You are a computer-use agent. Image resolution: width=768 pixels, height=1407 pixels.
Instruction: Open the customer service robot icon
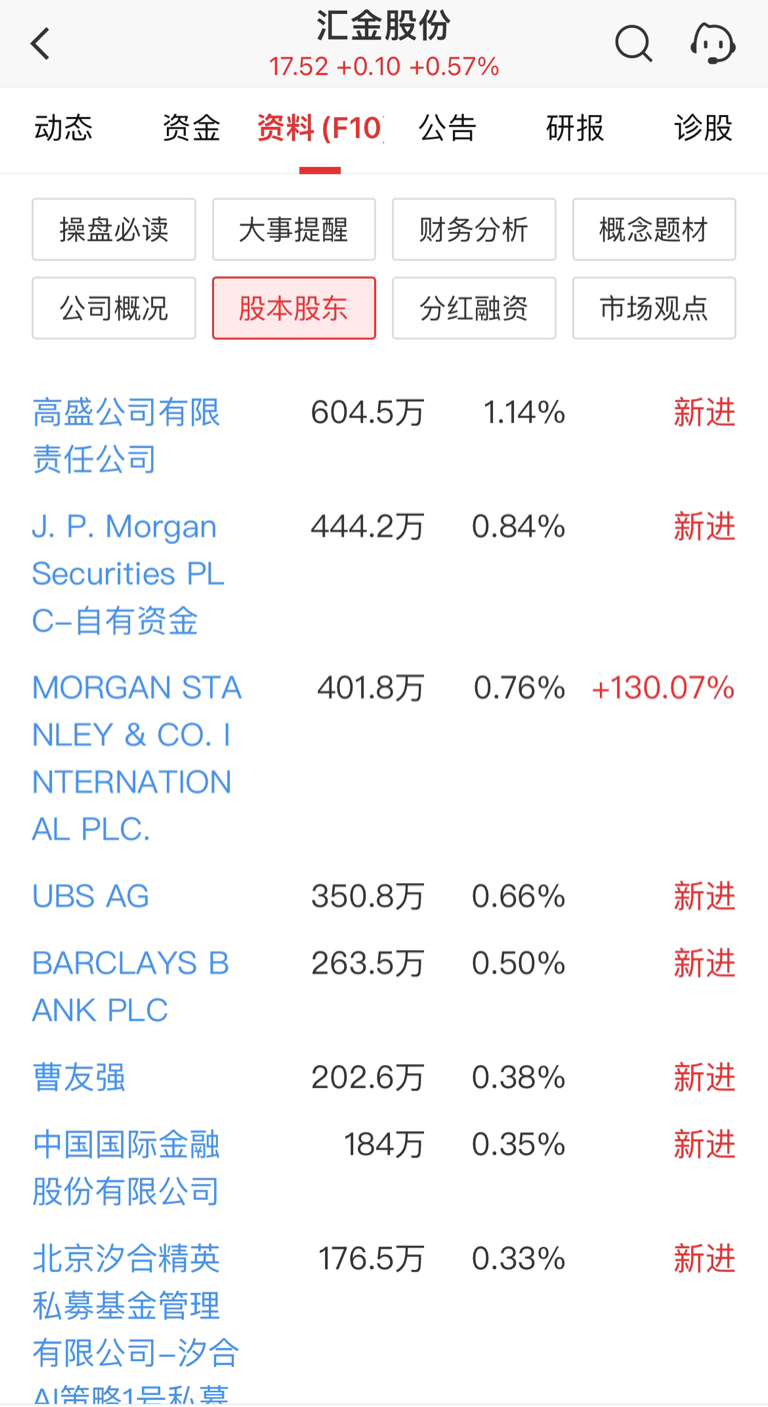(713, 43)
